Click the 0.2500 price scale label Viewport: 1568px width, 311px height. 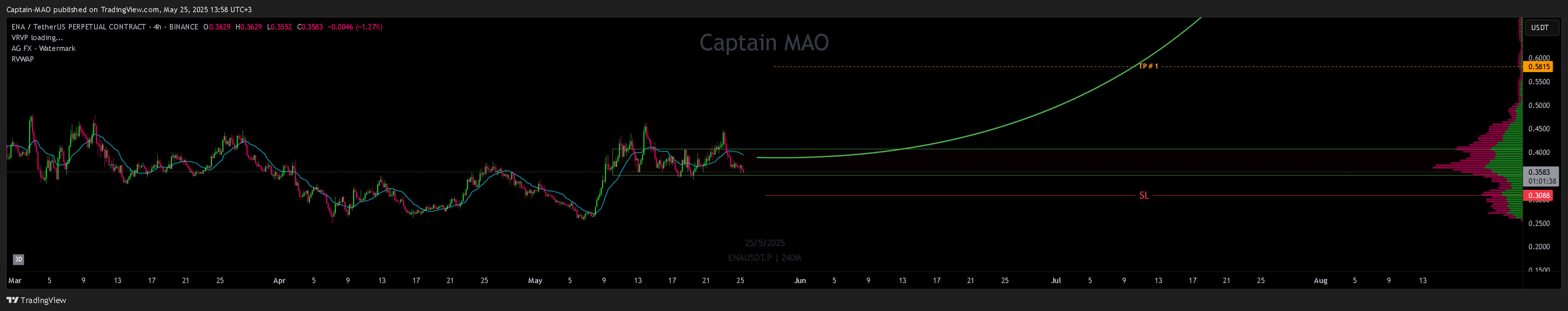[x=1539, y=223]
